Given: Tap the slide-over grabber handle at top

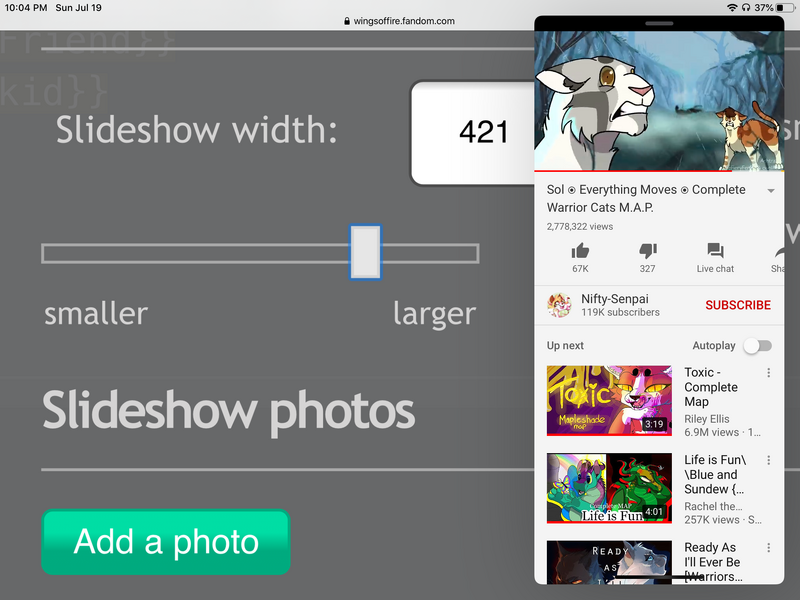Looking at the screenshot, I should click(x=659, y=23).
